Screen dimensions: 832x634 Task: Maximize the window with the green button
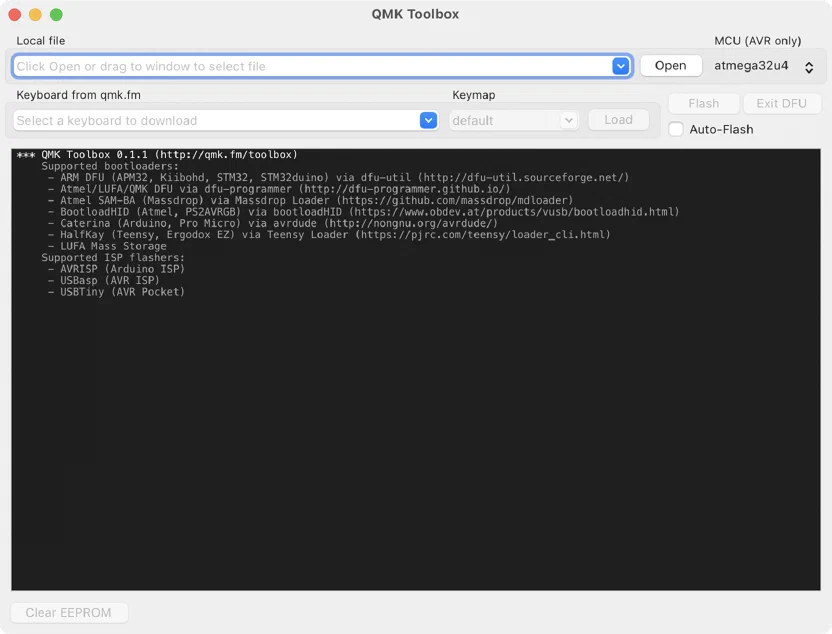(56, 15)
